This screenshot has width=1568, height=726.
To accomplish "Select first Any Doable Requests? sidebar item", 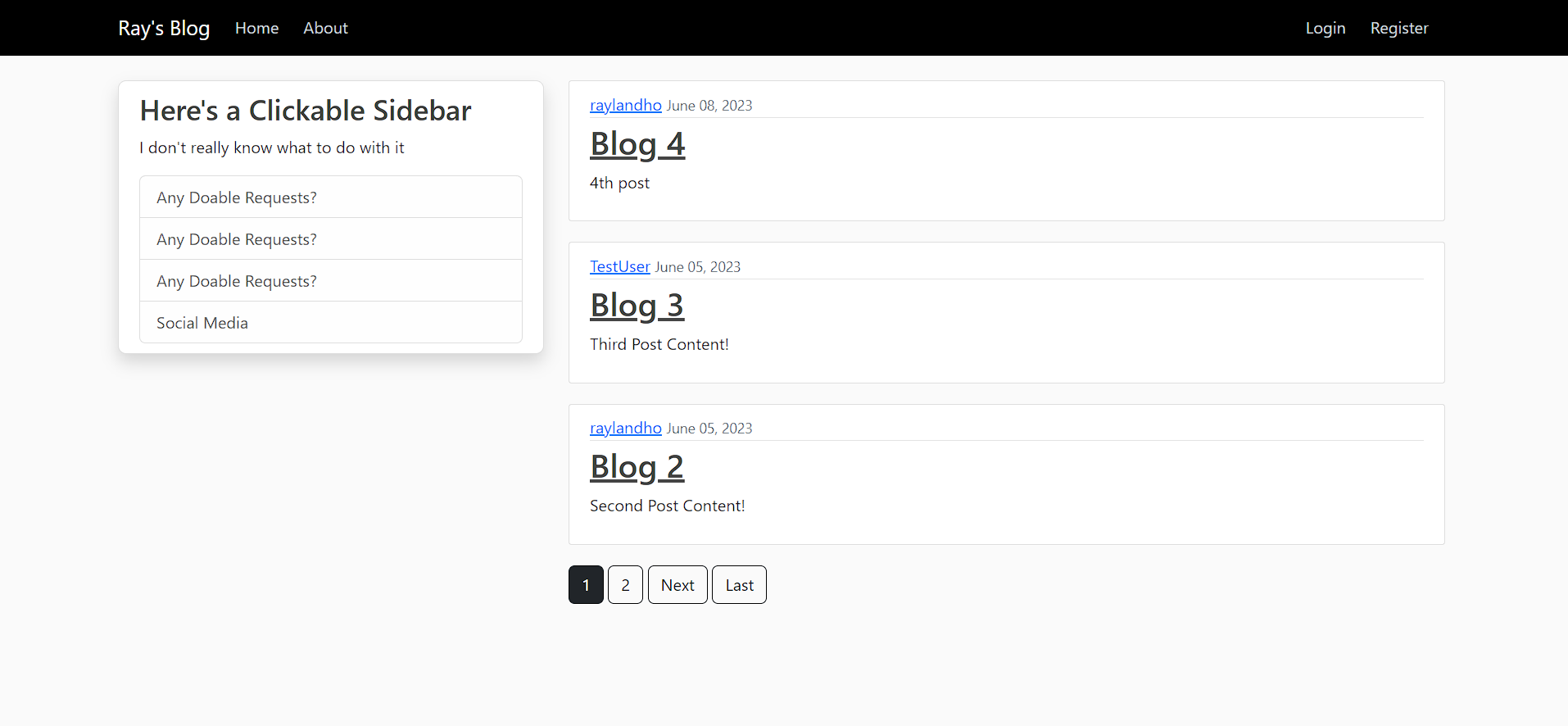I will click(x=331, y=197).
